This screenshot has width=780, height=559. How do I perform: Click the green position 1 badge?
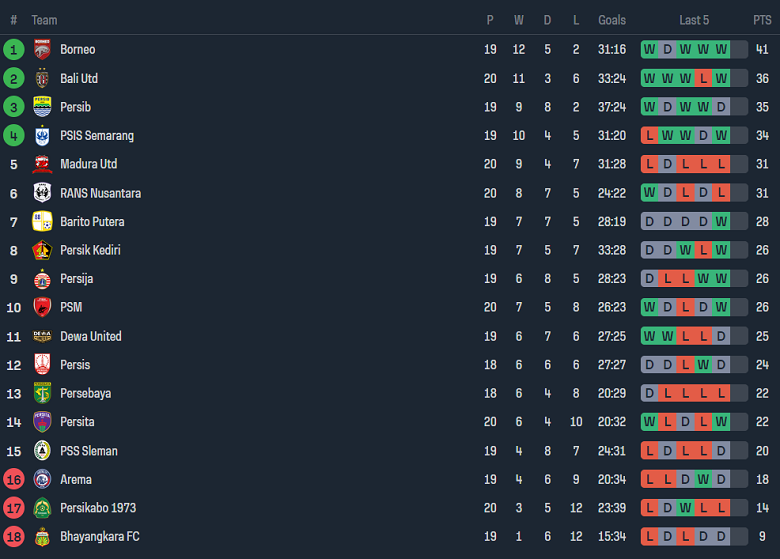pos(14,49)
